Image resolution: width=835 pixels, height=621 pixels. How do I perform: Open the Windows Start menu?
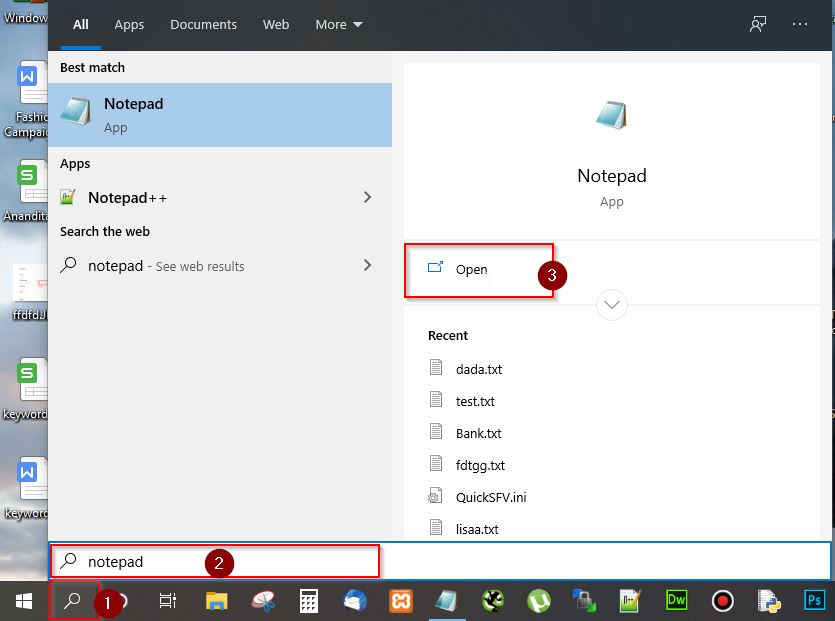23,601
